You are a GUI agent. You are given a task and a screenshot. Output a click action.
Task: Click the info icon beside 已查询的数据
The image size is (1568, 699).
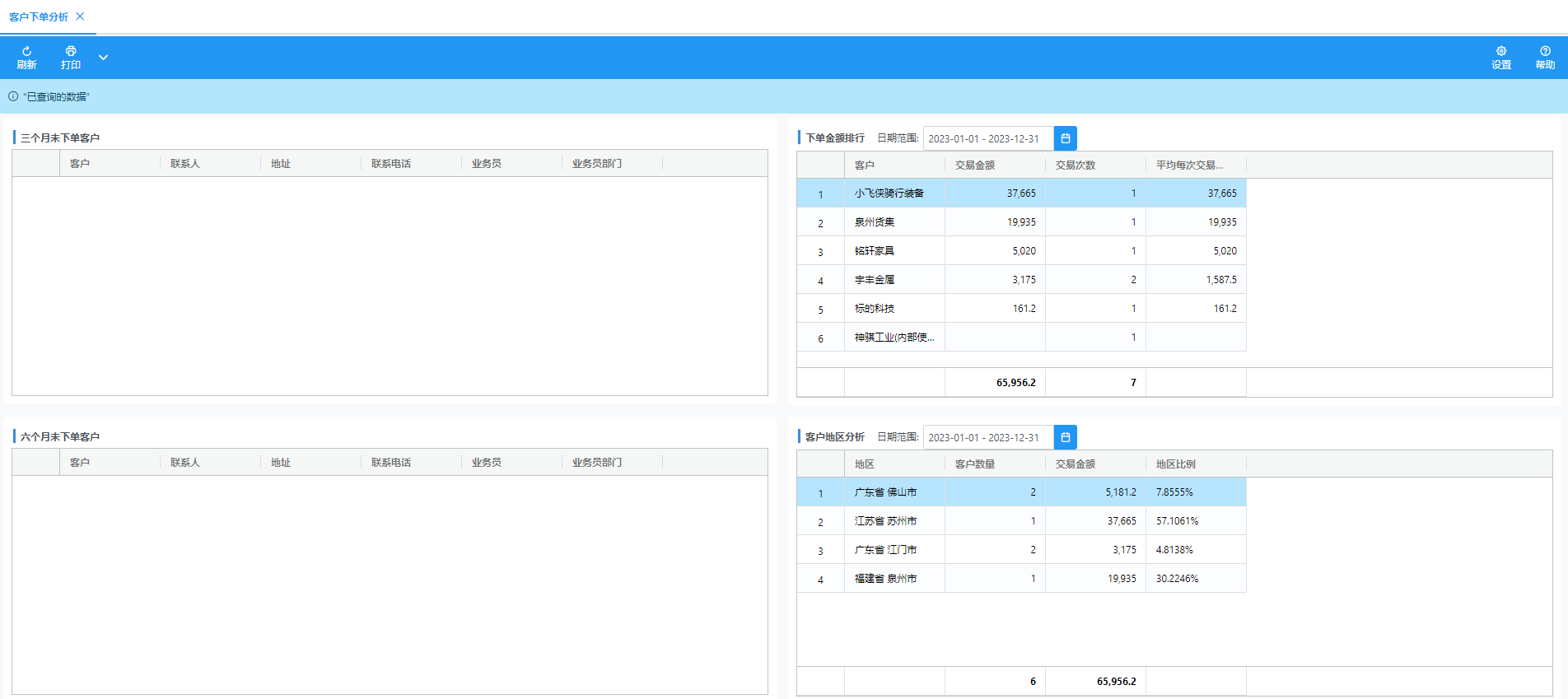(13, 96)
